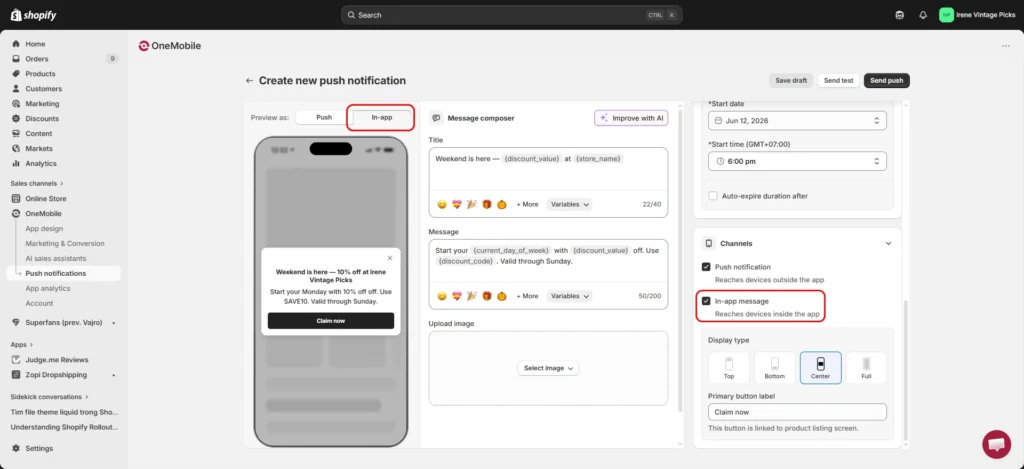Image resolution: width=1024 pixels, height=469 pixels.
Task: Expand the Apps section in sidebar
Action: pos(22,344)
